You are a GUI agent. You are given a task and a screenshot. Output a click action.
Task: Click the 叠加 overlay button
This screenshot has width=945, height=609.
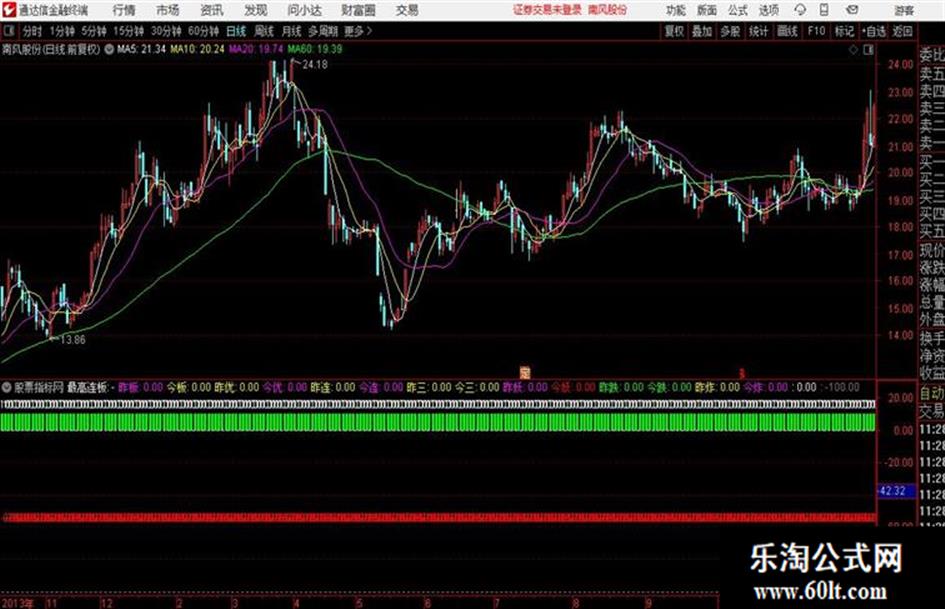[x=702, y=31]
